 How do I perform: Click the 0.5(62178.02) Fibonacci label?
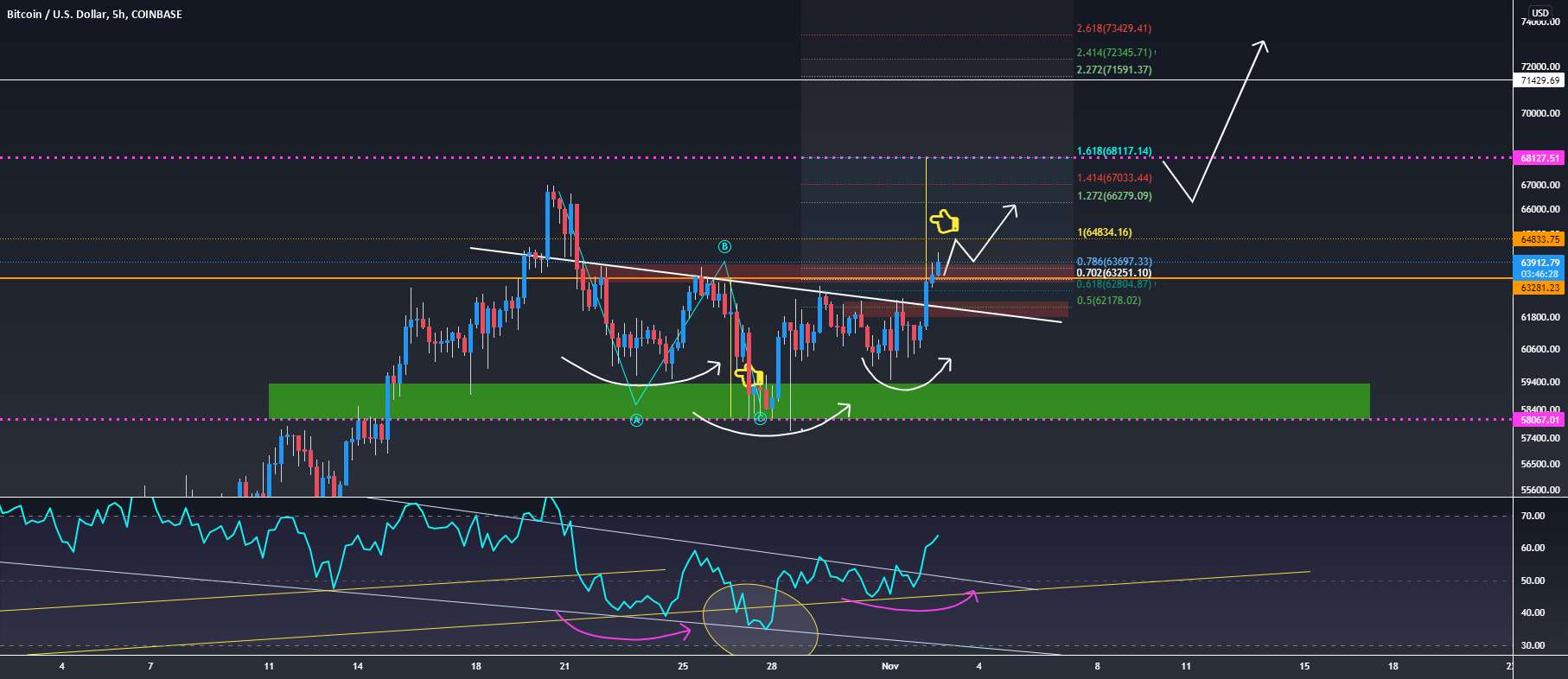(1108, 301)
